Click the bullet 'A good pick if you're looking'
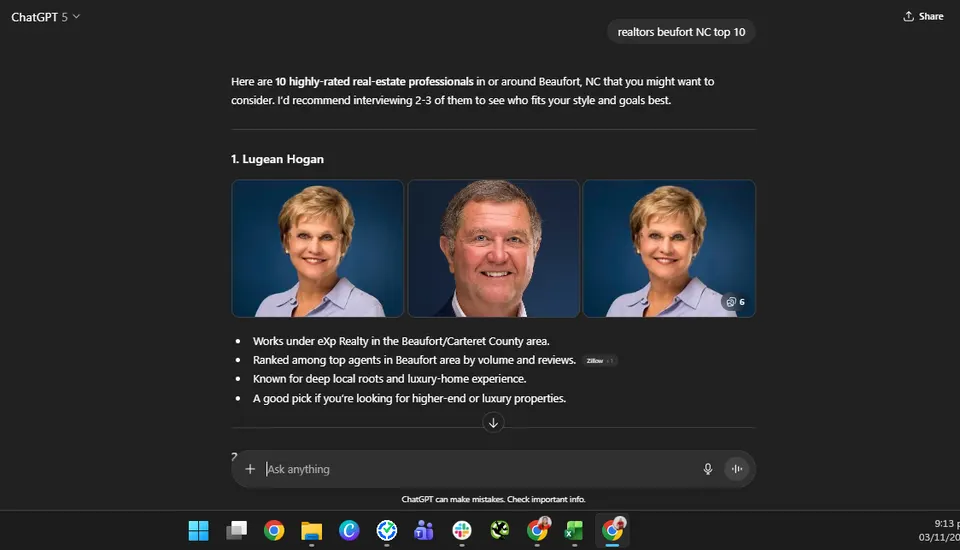This screenshot has width=960, height=550. 409,399
